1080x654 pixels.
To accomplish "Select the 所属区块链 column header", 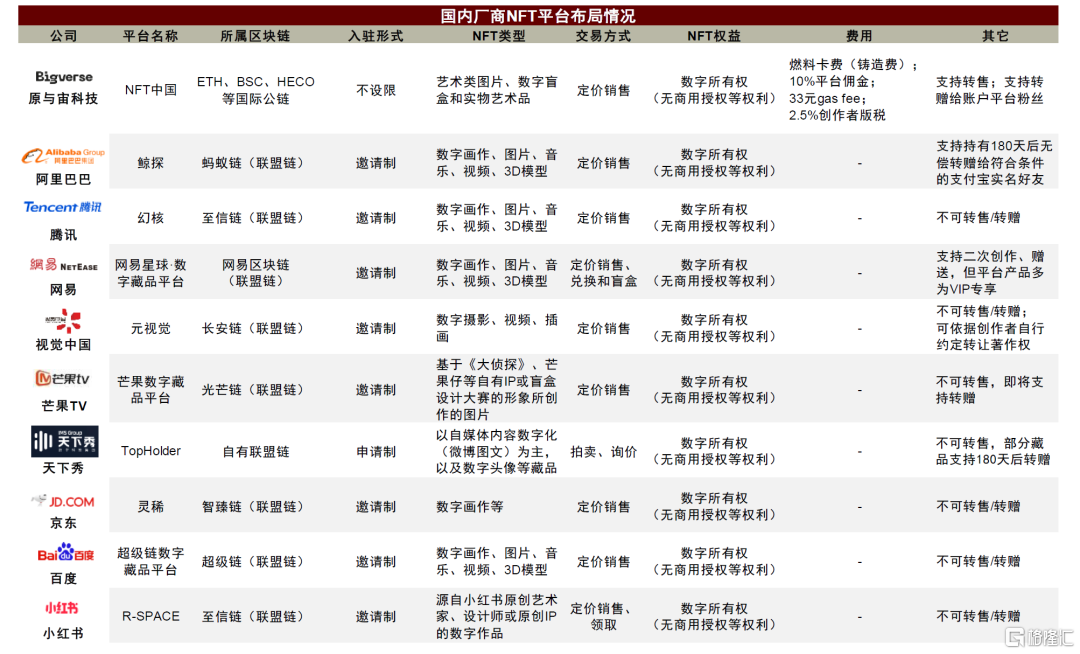I will (255, 36).
